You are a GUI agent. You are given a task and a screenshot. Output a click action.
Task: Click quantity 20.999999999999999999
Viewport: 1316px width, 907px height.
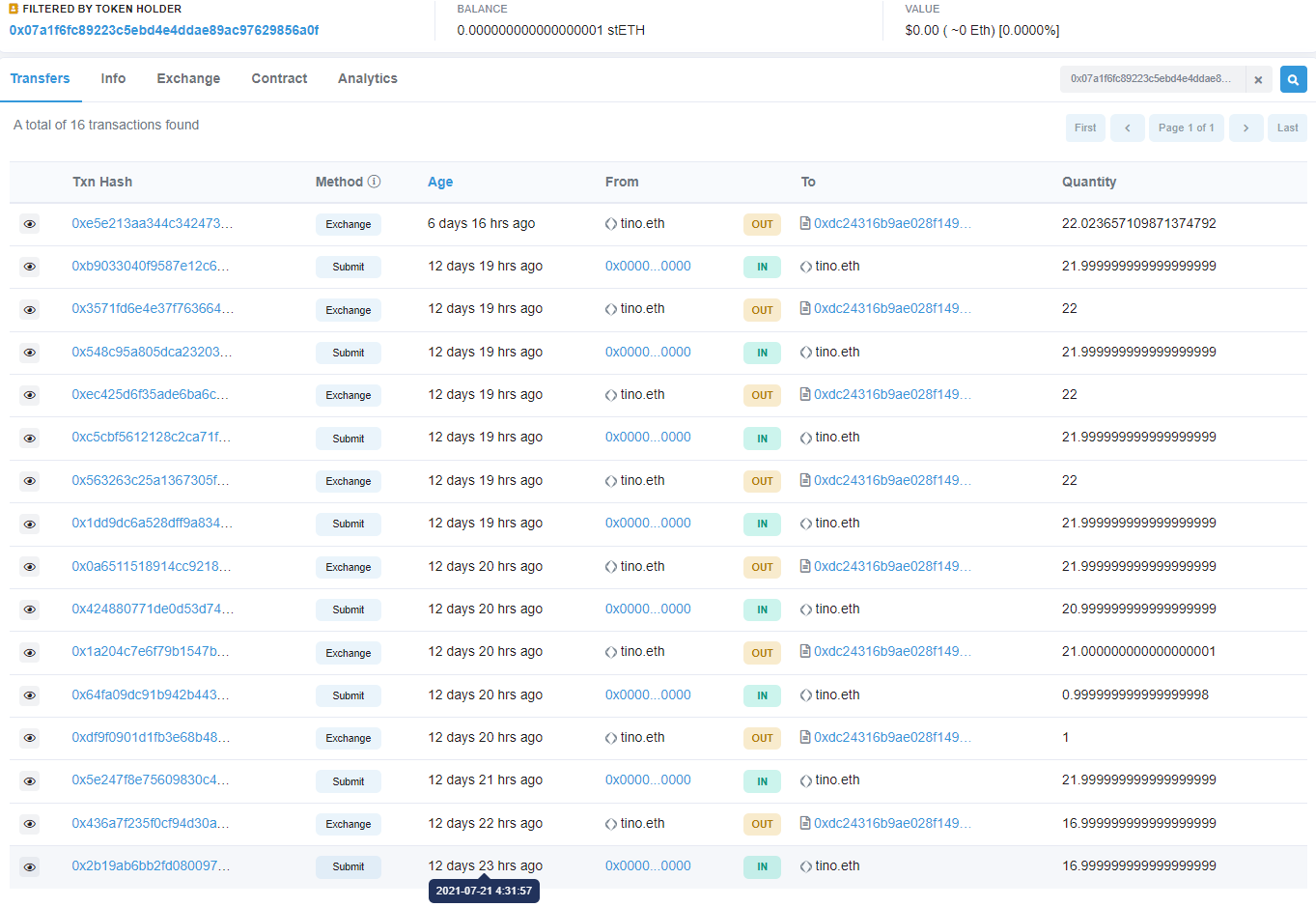[1139, 609]
